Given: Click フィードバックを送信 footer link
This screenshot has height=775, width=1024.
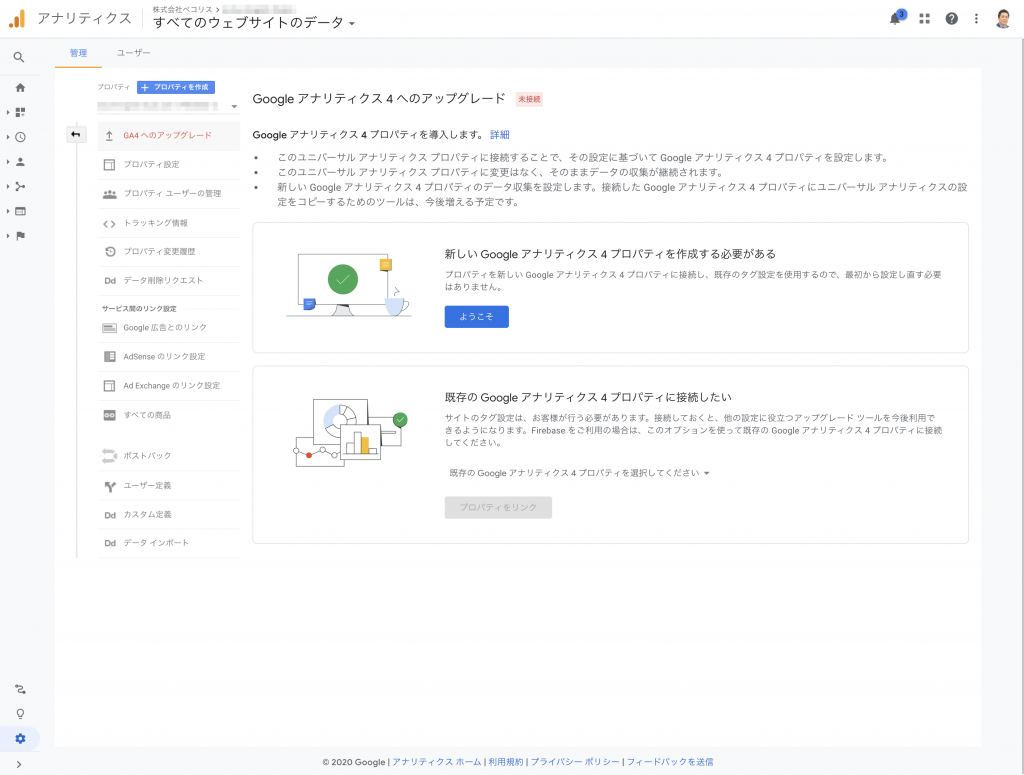Looking at the screenshot, I should click(670, 762).
